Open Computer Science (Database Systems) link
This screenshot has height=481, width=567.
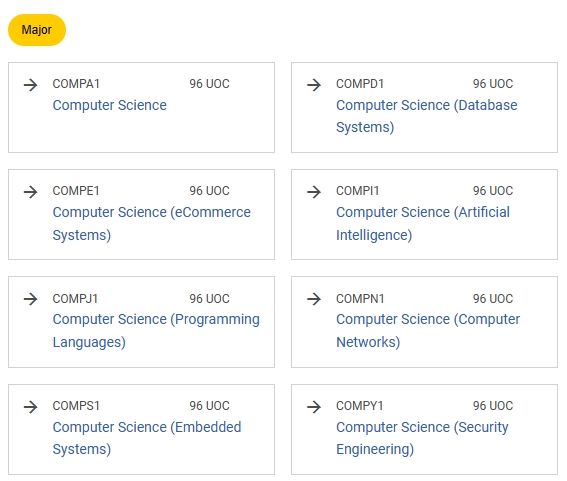pyautogui.click(x=427, y=116)
